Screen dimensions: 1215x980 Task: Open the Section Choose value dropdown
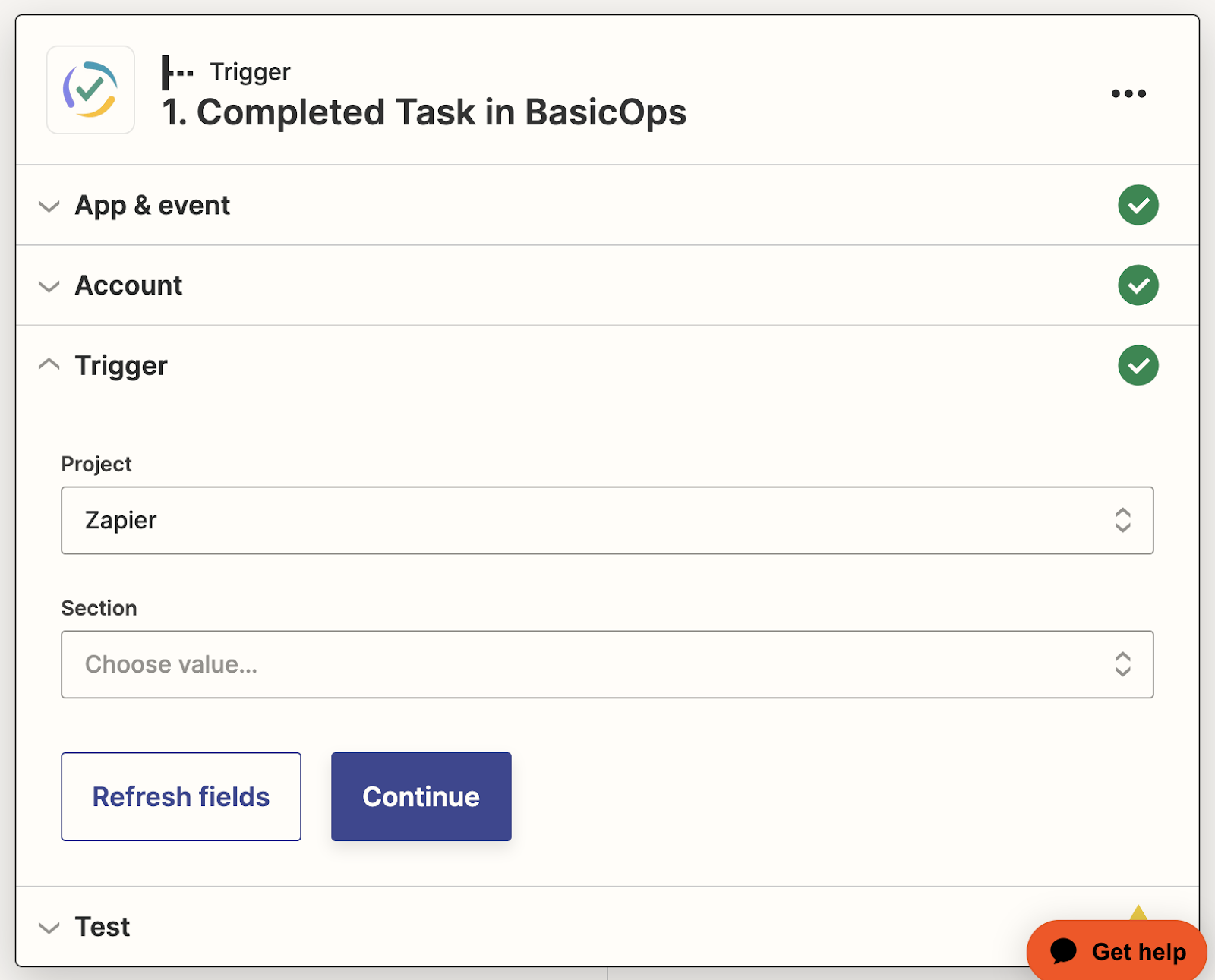(607, 664)
